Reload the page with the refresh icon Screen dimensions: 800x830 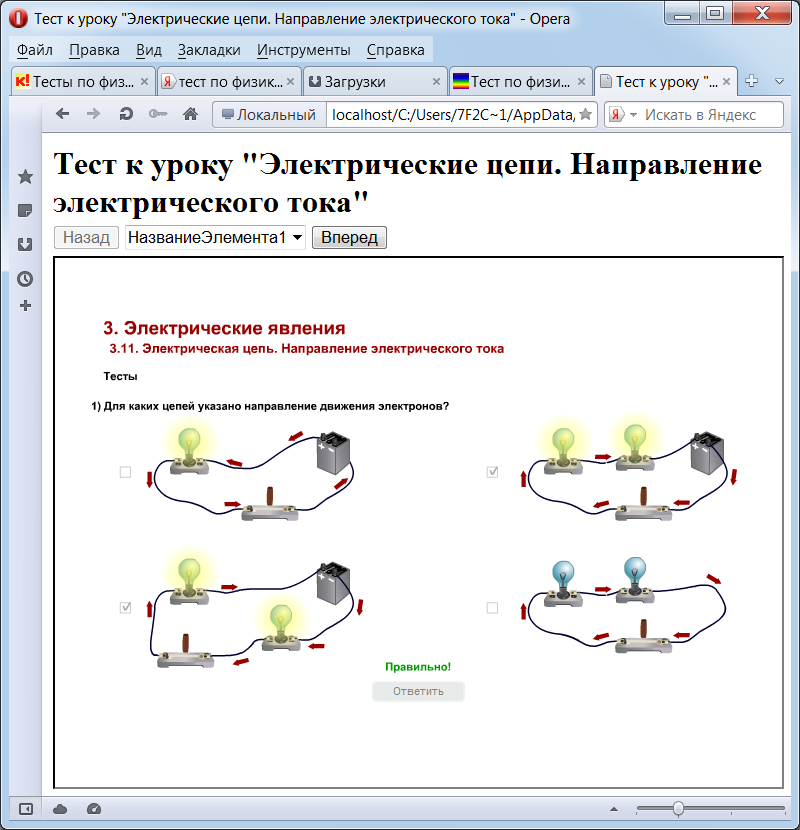(x=126, y=114)
